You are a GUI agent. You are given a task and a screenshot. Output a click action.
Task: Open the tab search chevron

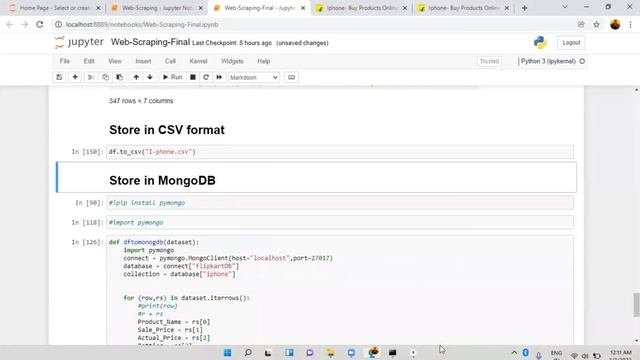[565, 7]
